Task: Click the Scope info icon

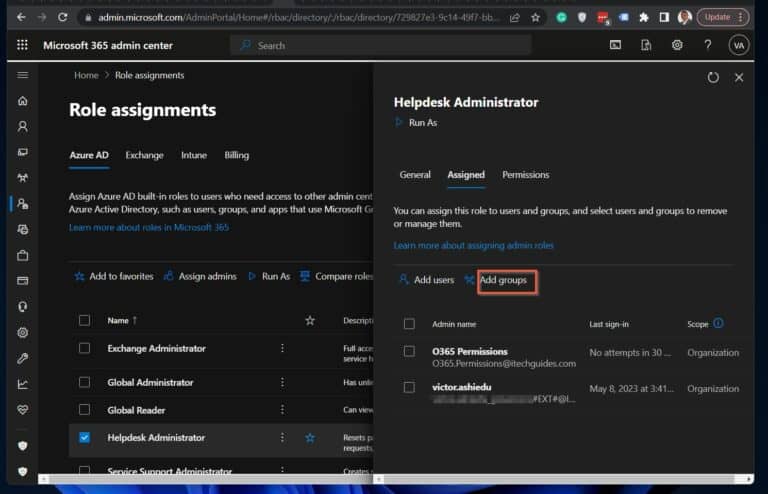Action: 719,323
